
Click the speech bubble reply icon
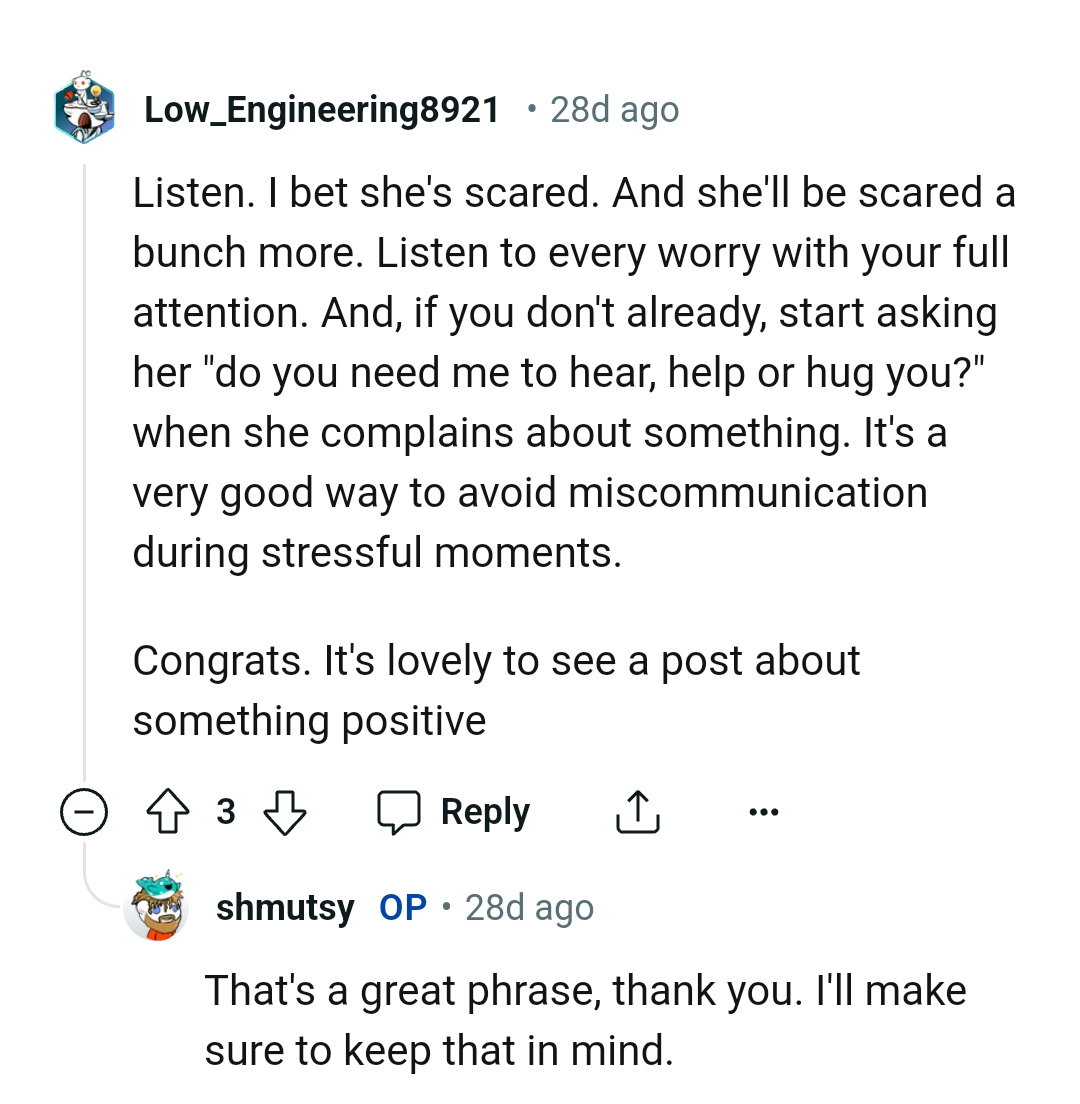tap(398, 813)
